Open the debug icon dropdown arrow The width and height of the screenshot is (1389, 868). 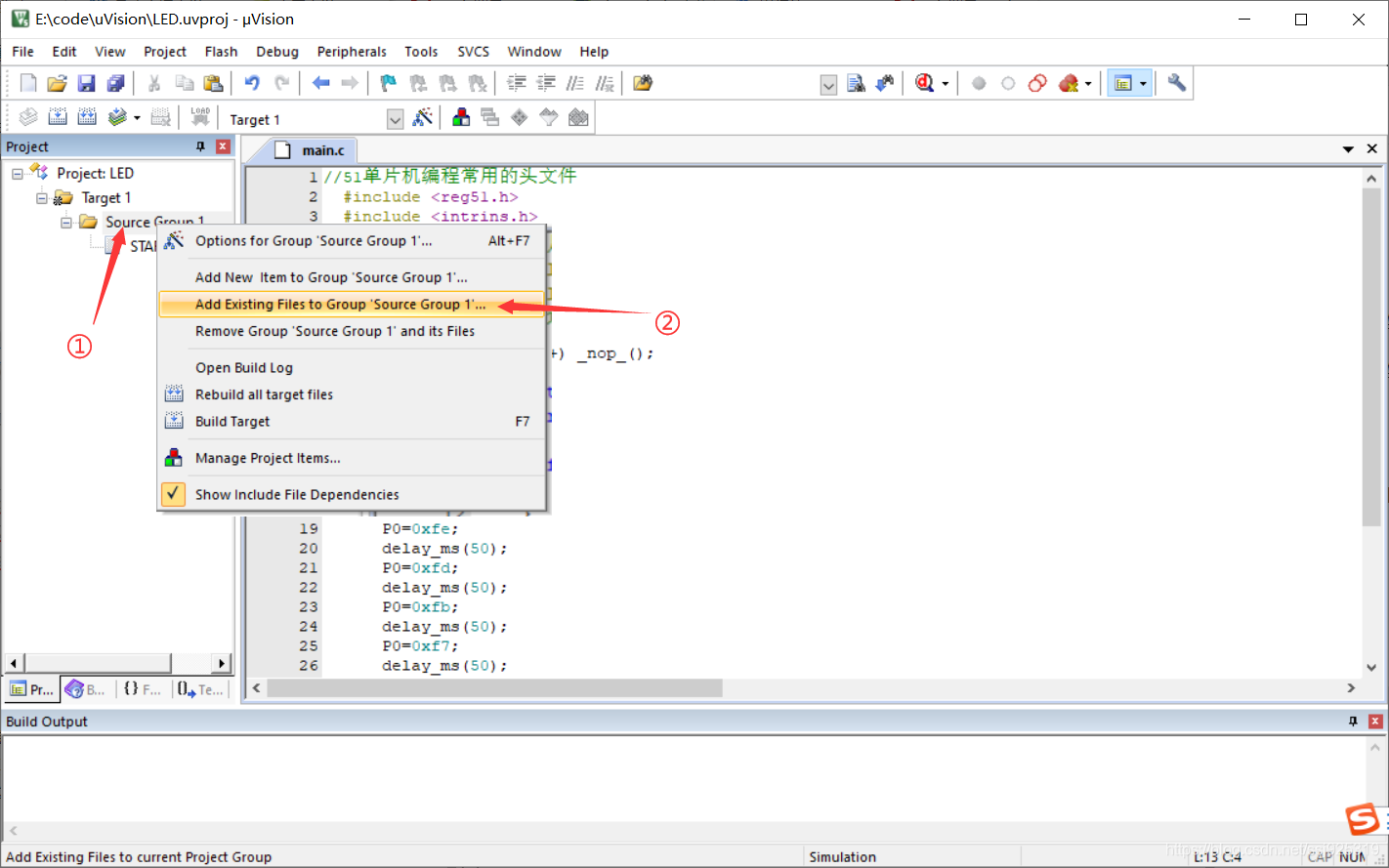(945, 84)
